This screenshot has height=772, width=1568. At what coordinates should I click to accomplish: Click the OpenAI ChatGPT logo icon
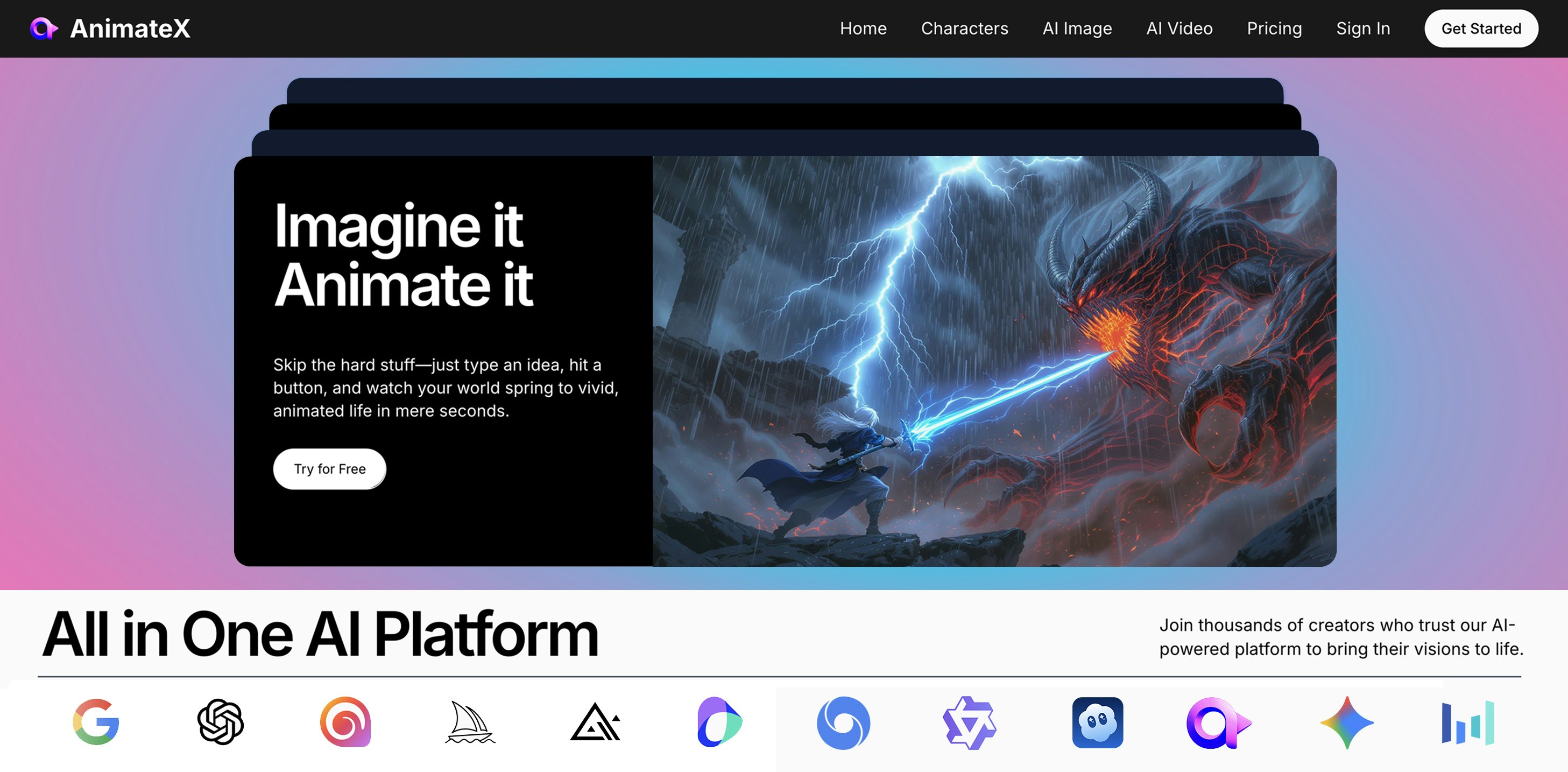coord(220,722)
